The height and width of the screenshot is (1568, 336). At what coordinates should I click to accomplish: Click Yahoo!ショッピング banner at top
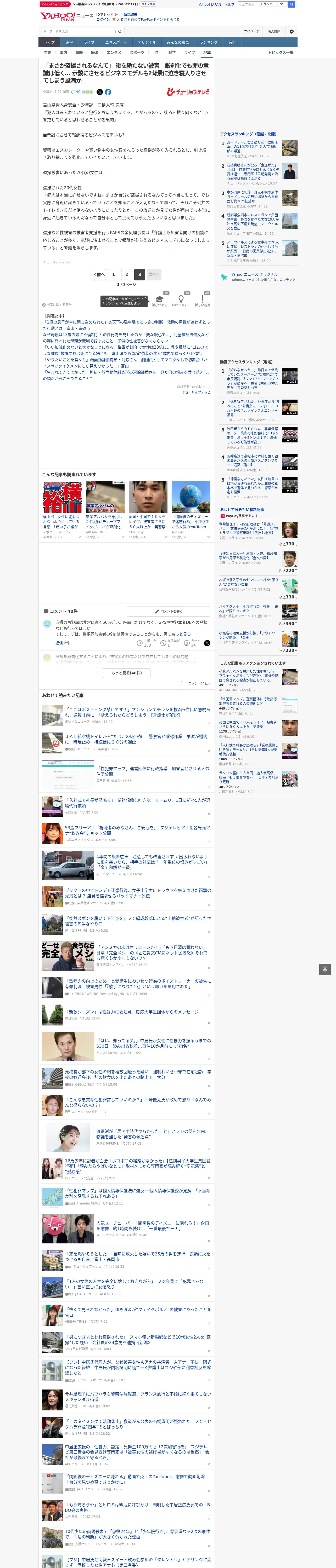pos(55,4)
